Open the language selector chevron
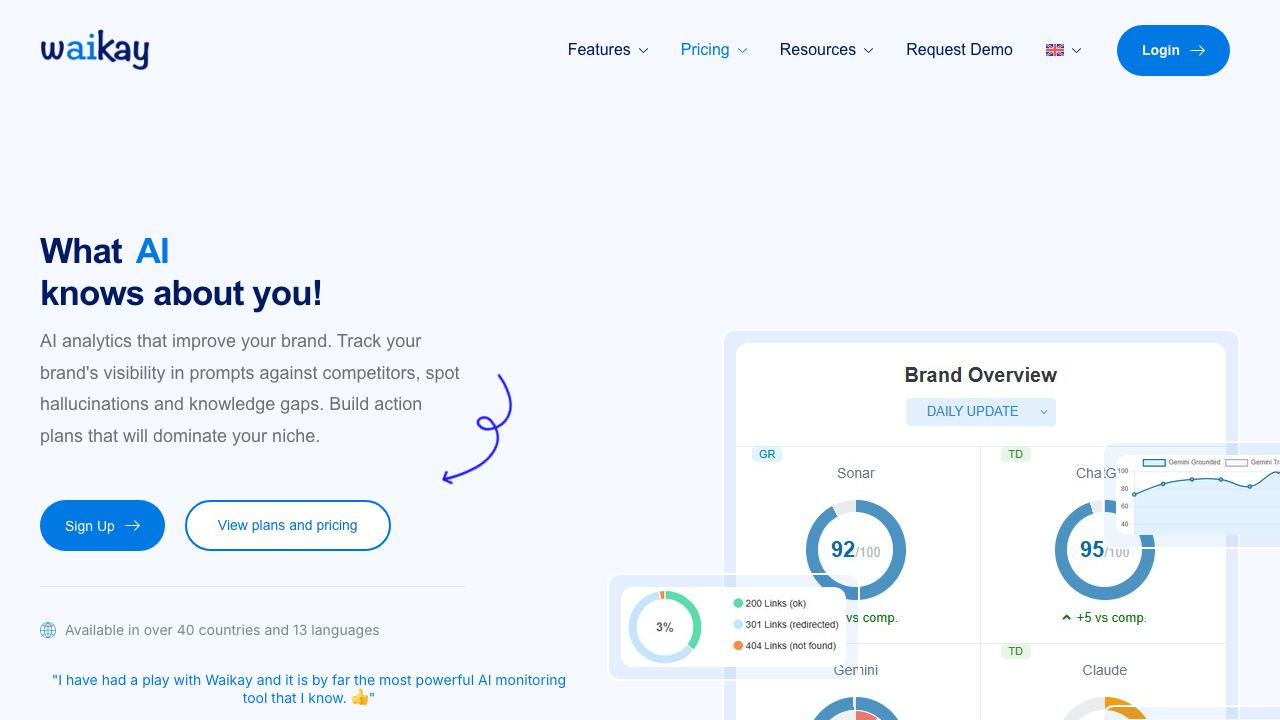Screen dimensions: 1280x720 pos(1076,50)
